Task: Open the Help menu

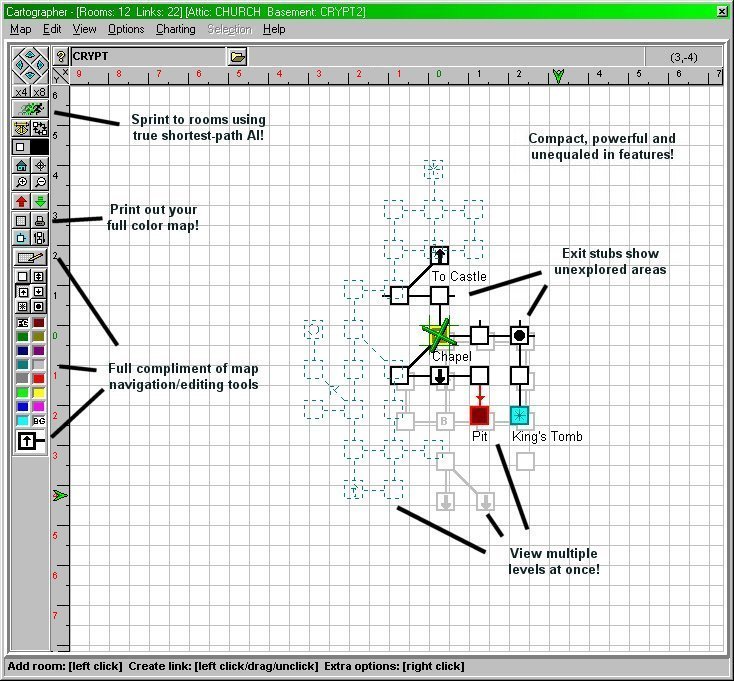Action: pyautogui.click(x=274, y=29)
